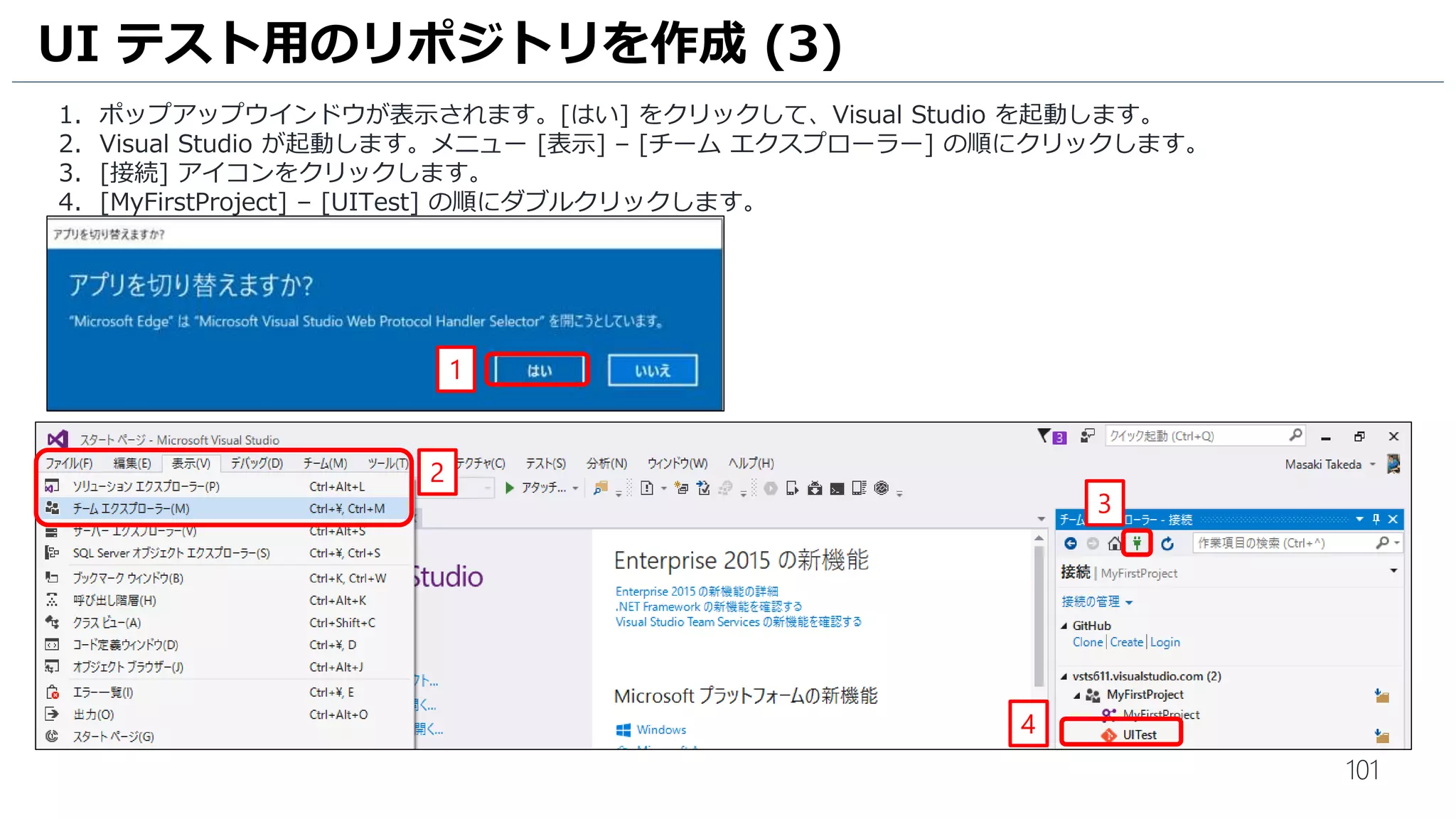Open Visual Studio Team Services 新機能 link

739,622
